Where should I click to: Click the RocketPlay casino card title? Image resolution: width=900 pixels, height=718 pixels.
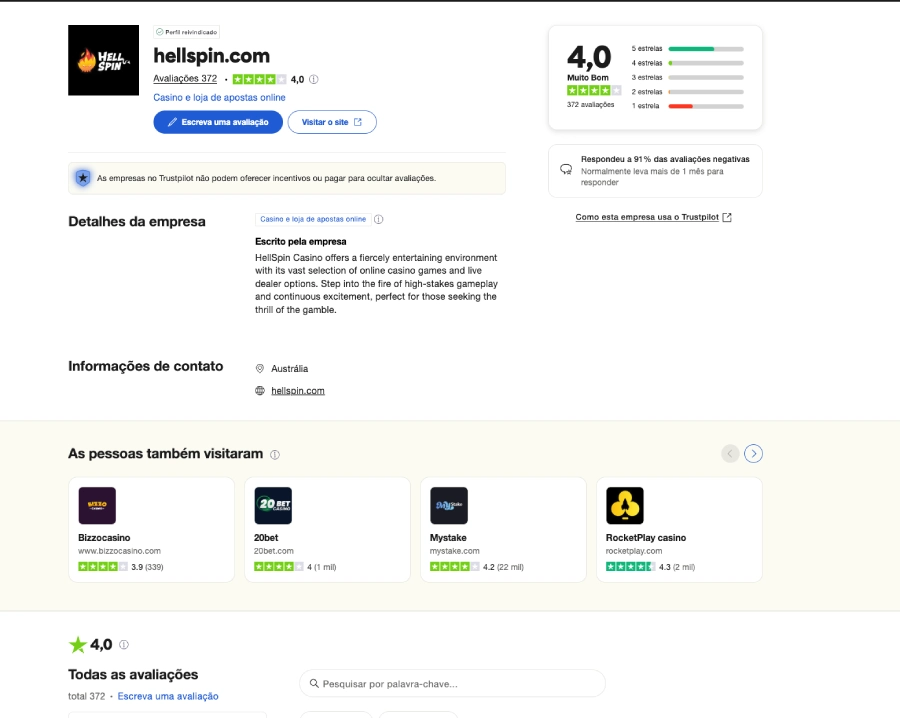pos(646,538)
